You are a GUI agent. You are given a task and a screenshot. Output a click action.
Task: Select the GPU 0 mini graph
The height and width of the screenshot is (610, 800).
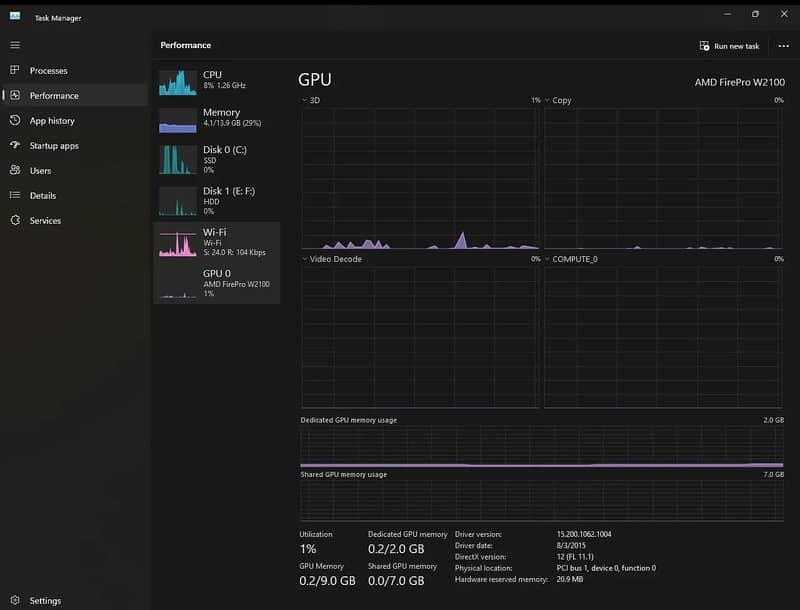[x=178, y=284]
